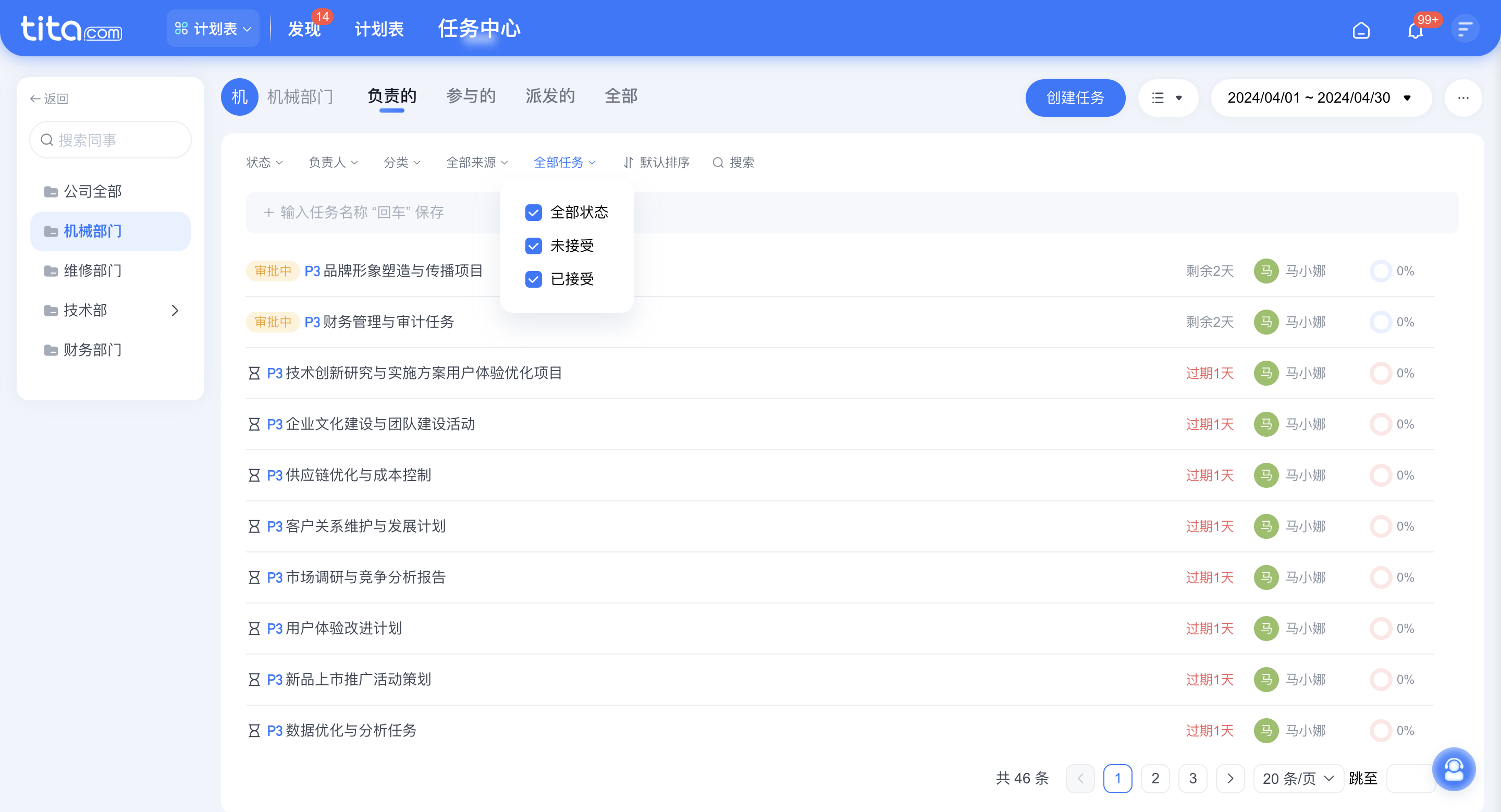The height and width of the screenshot is (812, 1501).
Task: Open the 状态 filter dropdown
Action: pos(265,163)
